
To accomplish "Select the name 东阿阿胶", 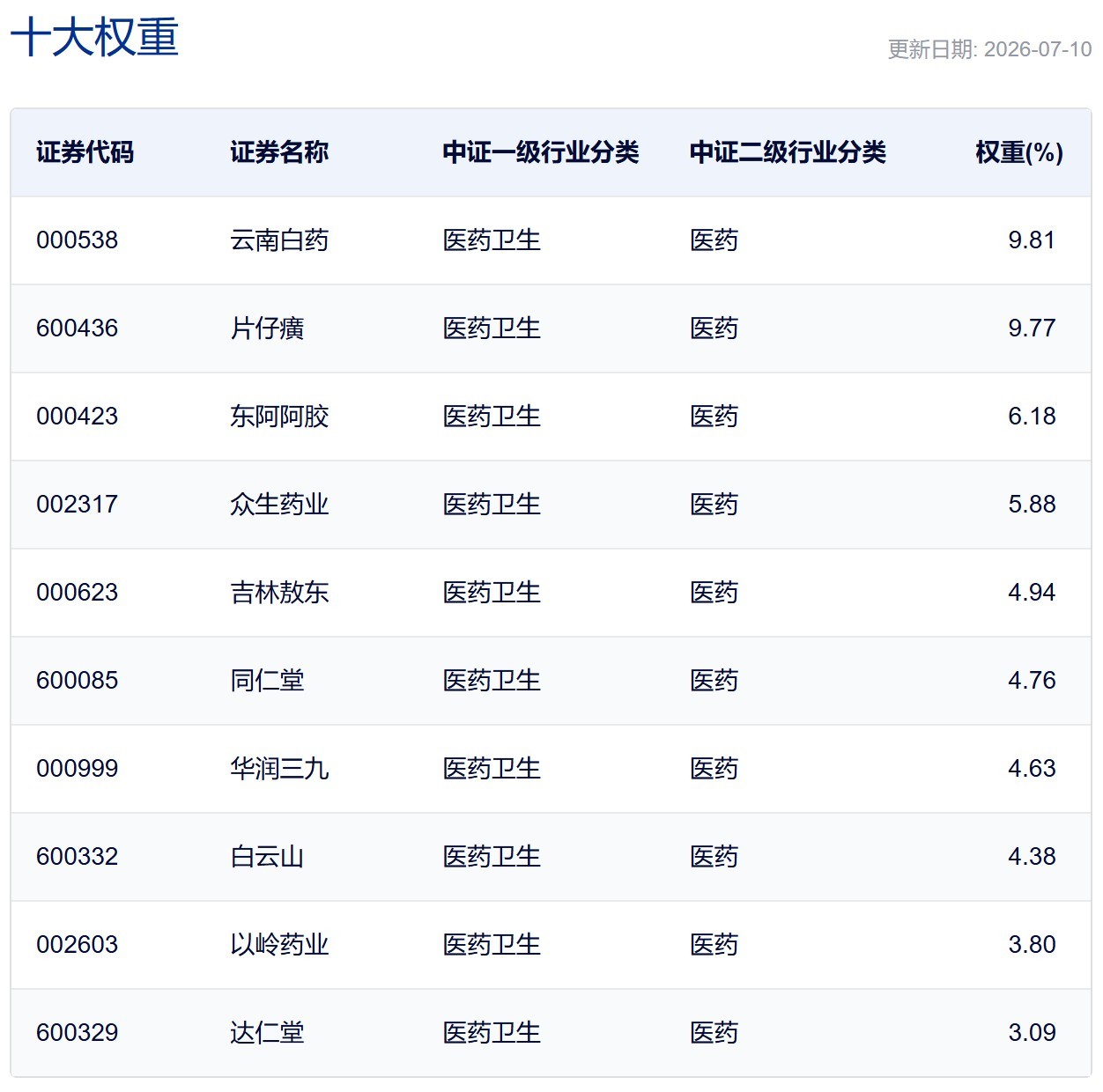I will pos(279,417).
